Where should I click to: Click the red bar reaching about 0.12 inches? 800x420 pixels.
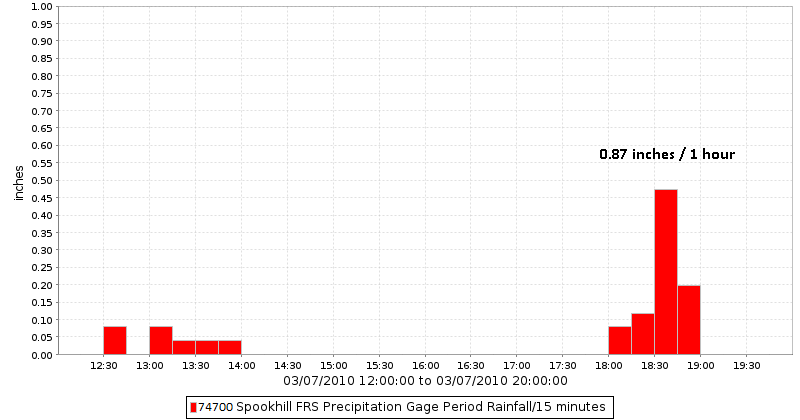click(643, 334)
